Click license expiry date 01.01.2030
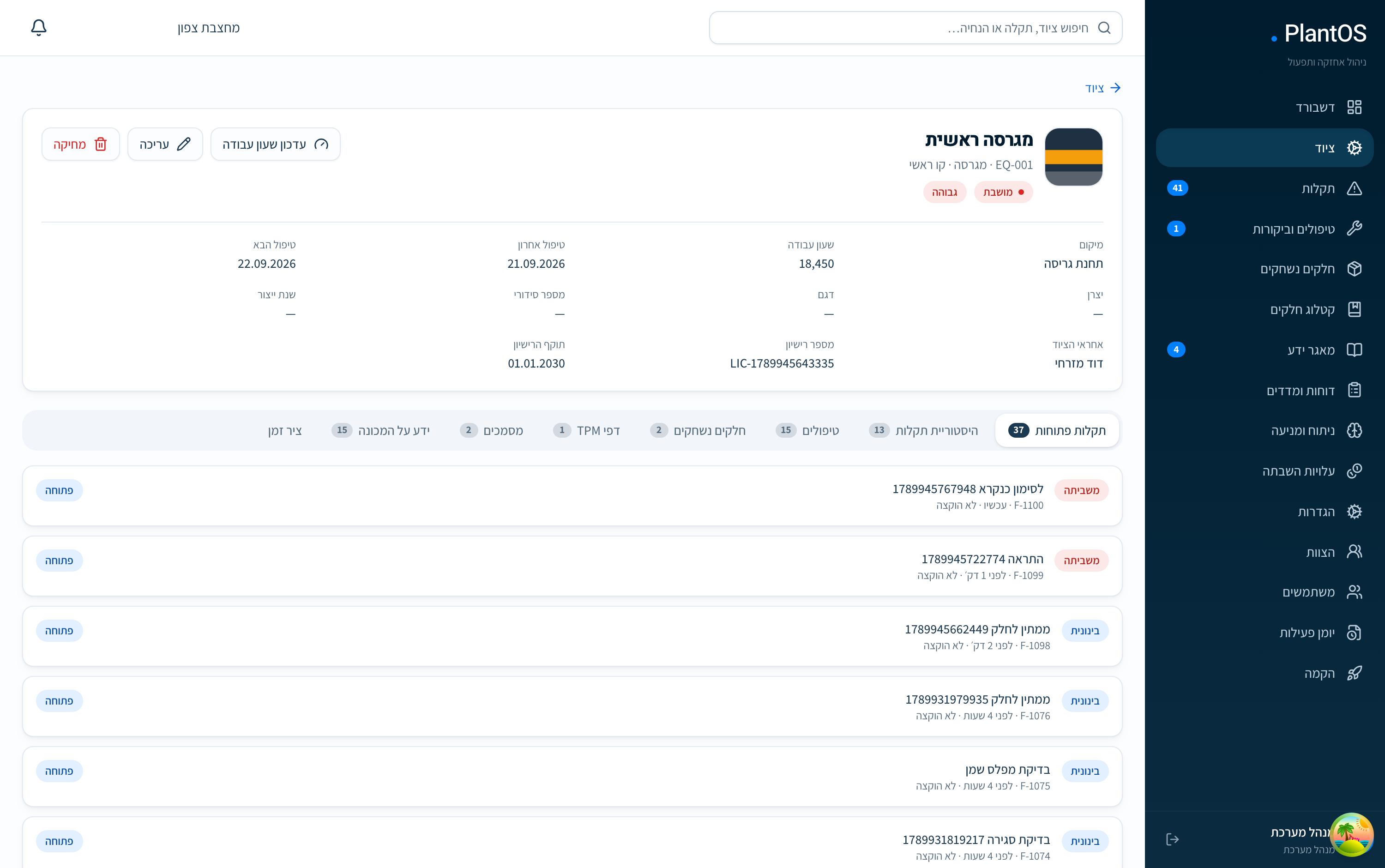The image size is (1385, 868). [536, 363]
